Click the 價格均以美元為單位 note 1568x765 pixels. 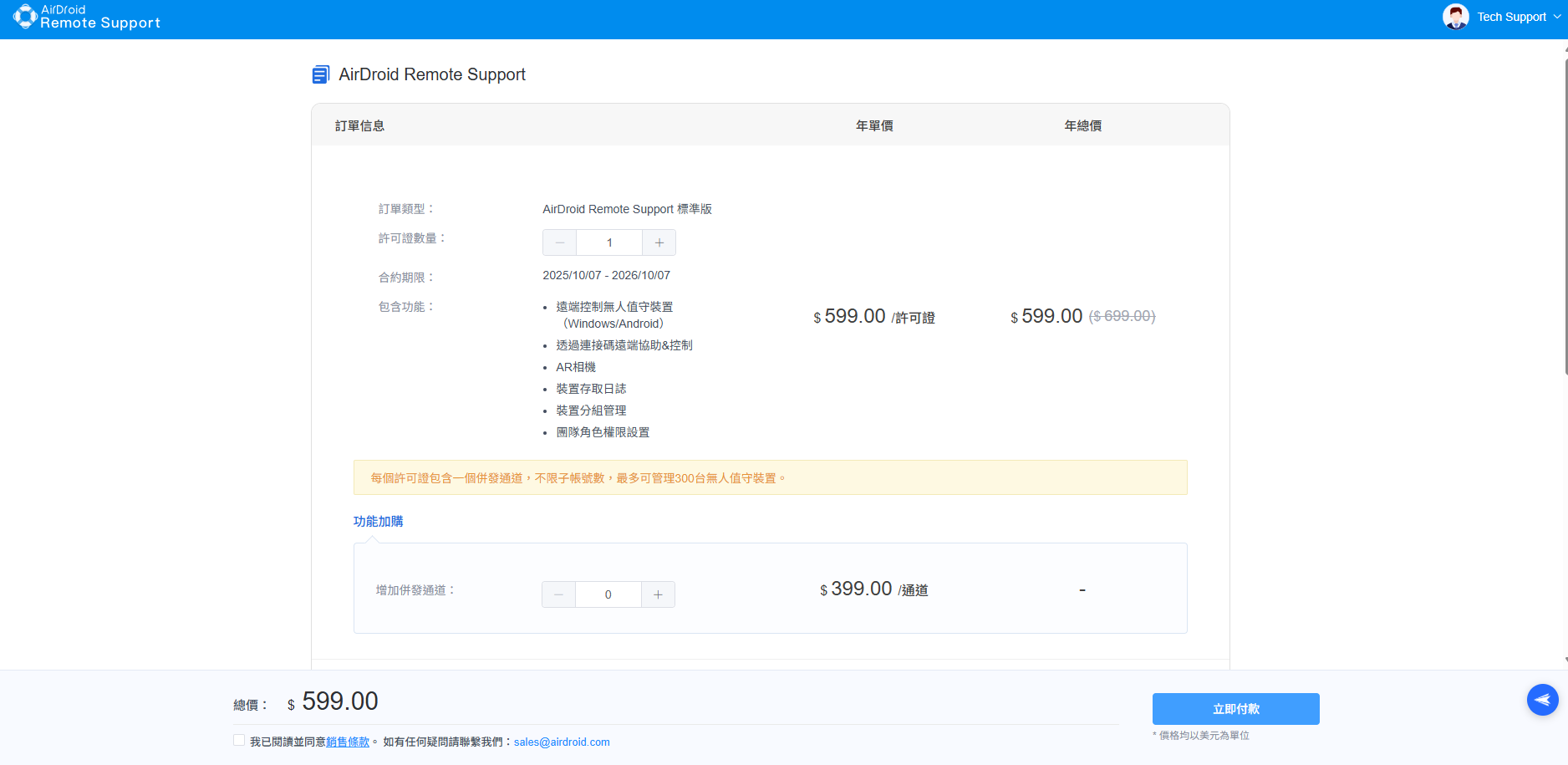[x=1201, y=736]
